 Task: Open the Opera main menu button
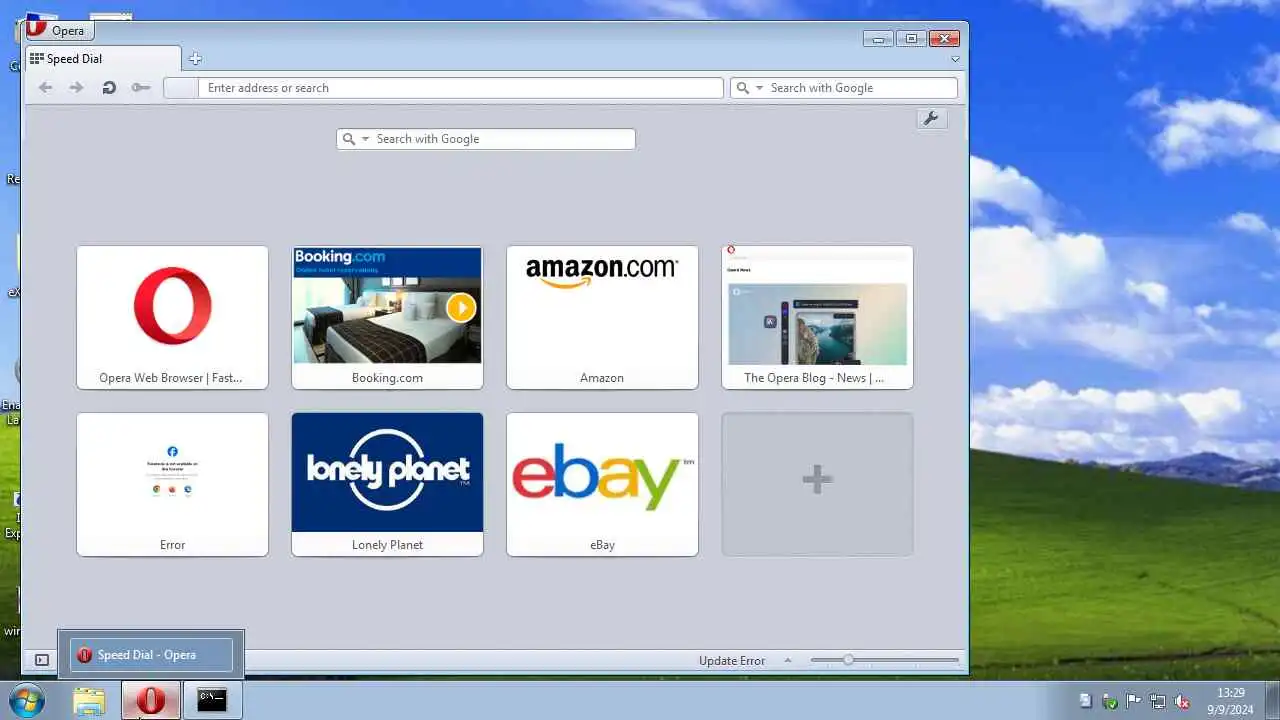(59, 30)
